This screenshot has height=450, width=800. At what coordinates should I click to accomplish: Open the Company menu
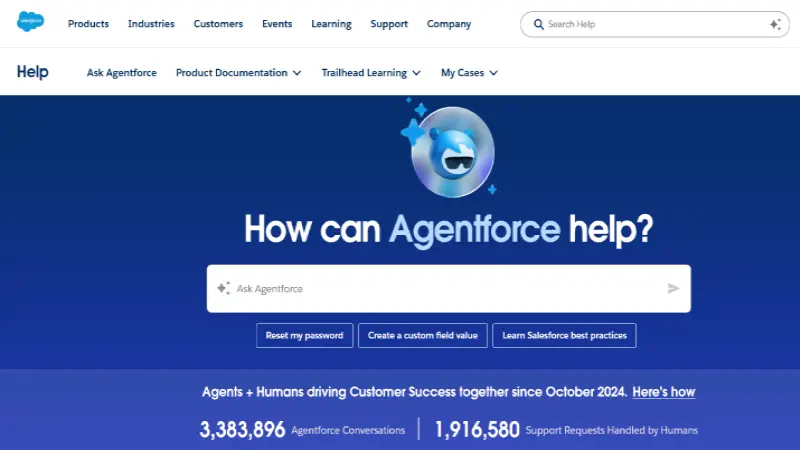point(448,24)
